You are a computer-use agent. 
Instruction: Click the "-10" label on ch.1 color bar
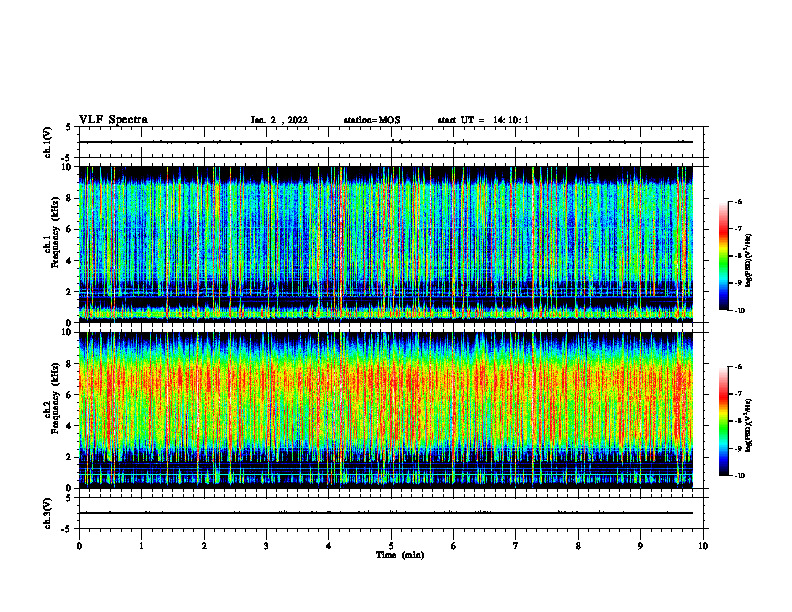740,311
